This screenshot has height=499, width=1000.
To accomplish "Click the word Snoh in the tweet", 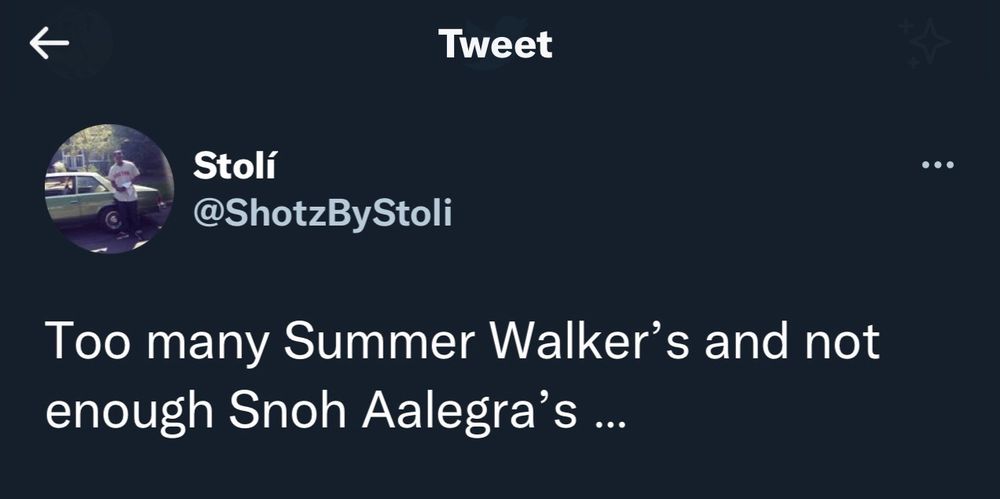I will click(288, 412).
